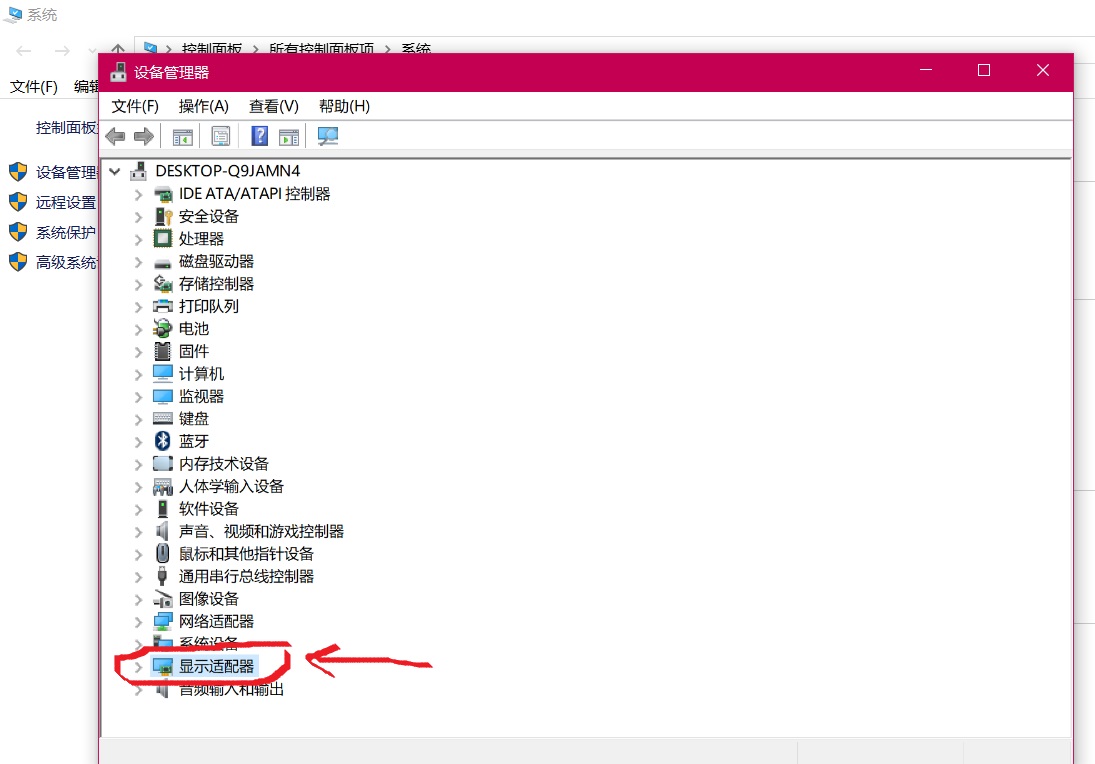Click the show/hide action pane toolbar icon

click(288, 137)
